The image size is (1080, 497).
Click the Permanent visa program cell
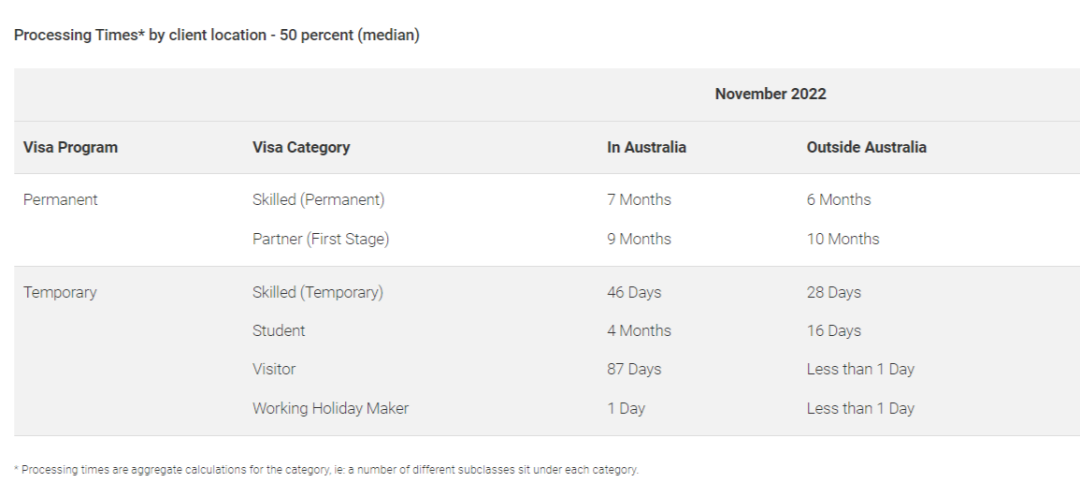pos(61,200)
